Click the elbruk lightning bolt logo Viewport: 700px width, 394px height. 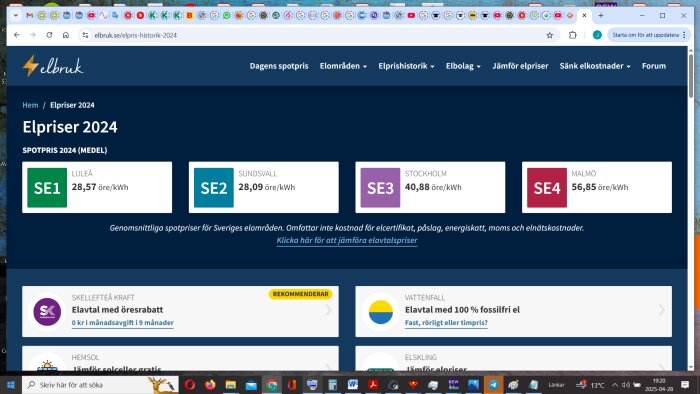(x=53, y=66)
